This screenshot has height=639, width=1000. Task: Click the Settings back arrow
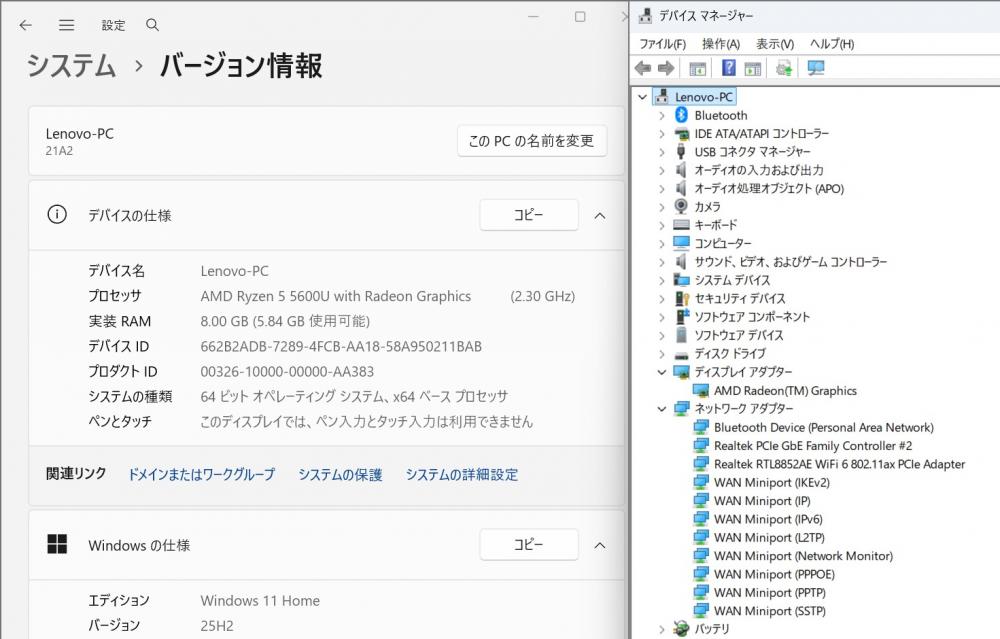point(26,25)
